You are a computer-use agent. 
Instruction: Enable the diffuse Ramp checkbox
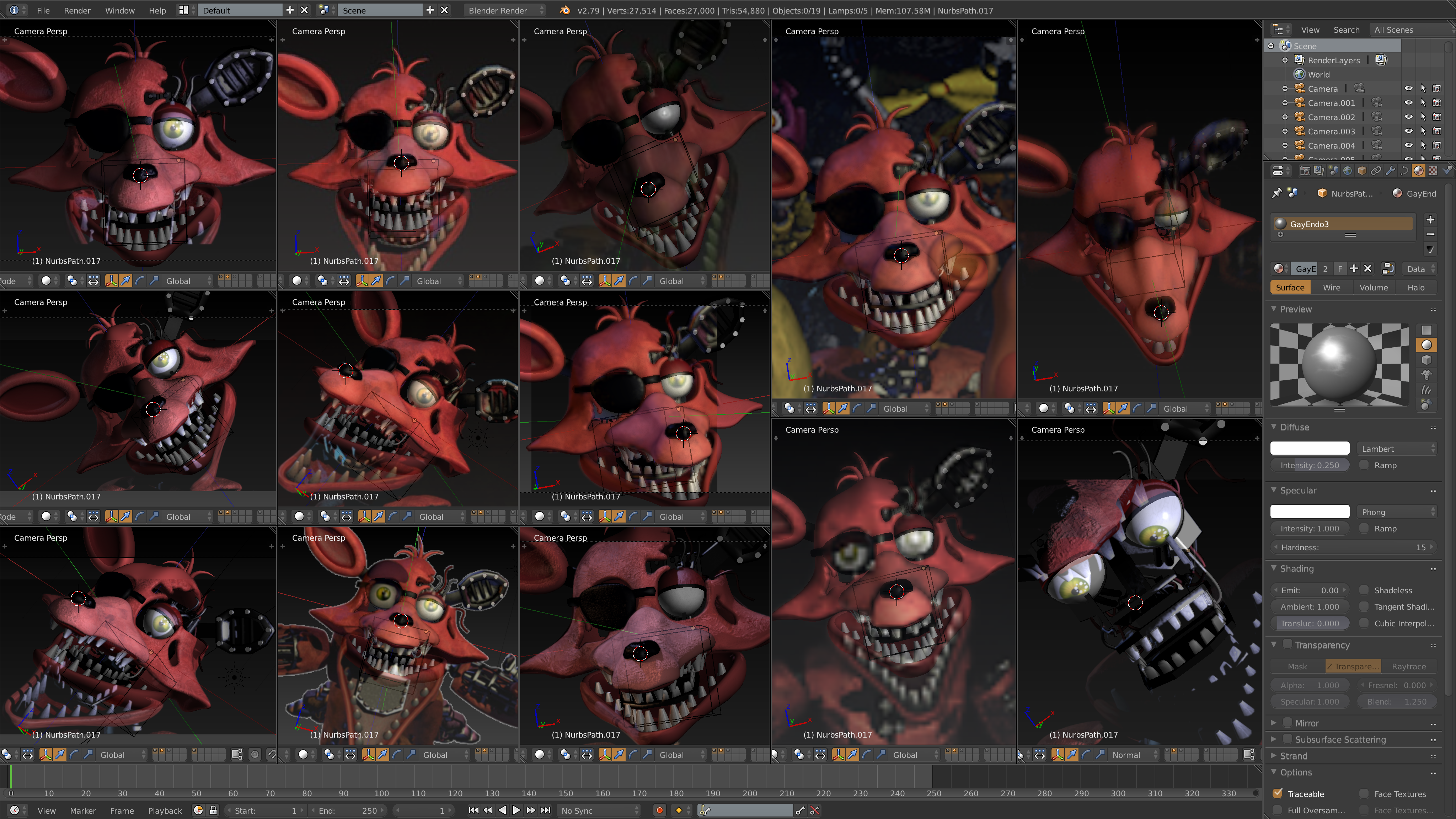click(1364, 465)
